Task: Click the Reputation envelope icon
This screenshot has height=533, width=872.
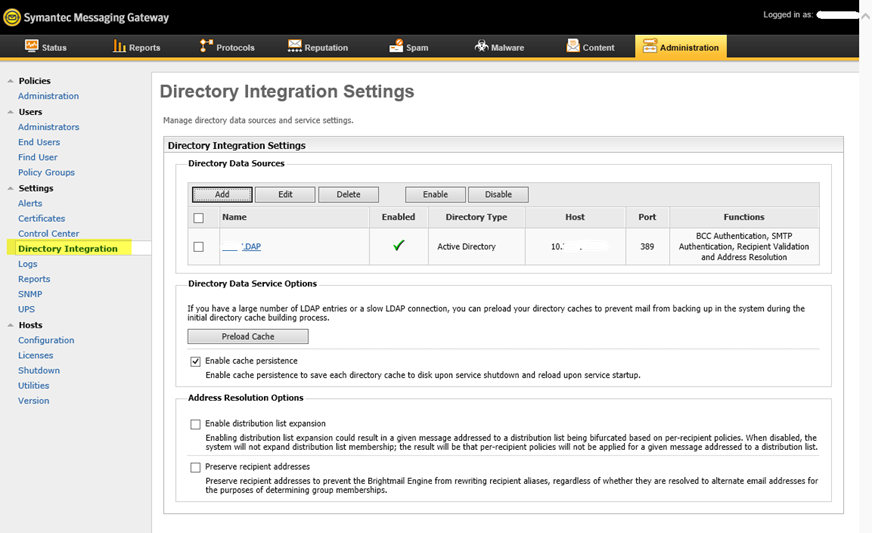Action: tap(295, 46)
